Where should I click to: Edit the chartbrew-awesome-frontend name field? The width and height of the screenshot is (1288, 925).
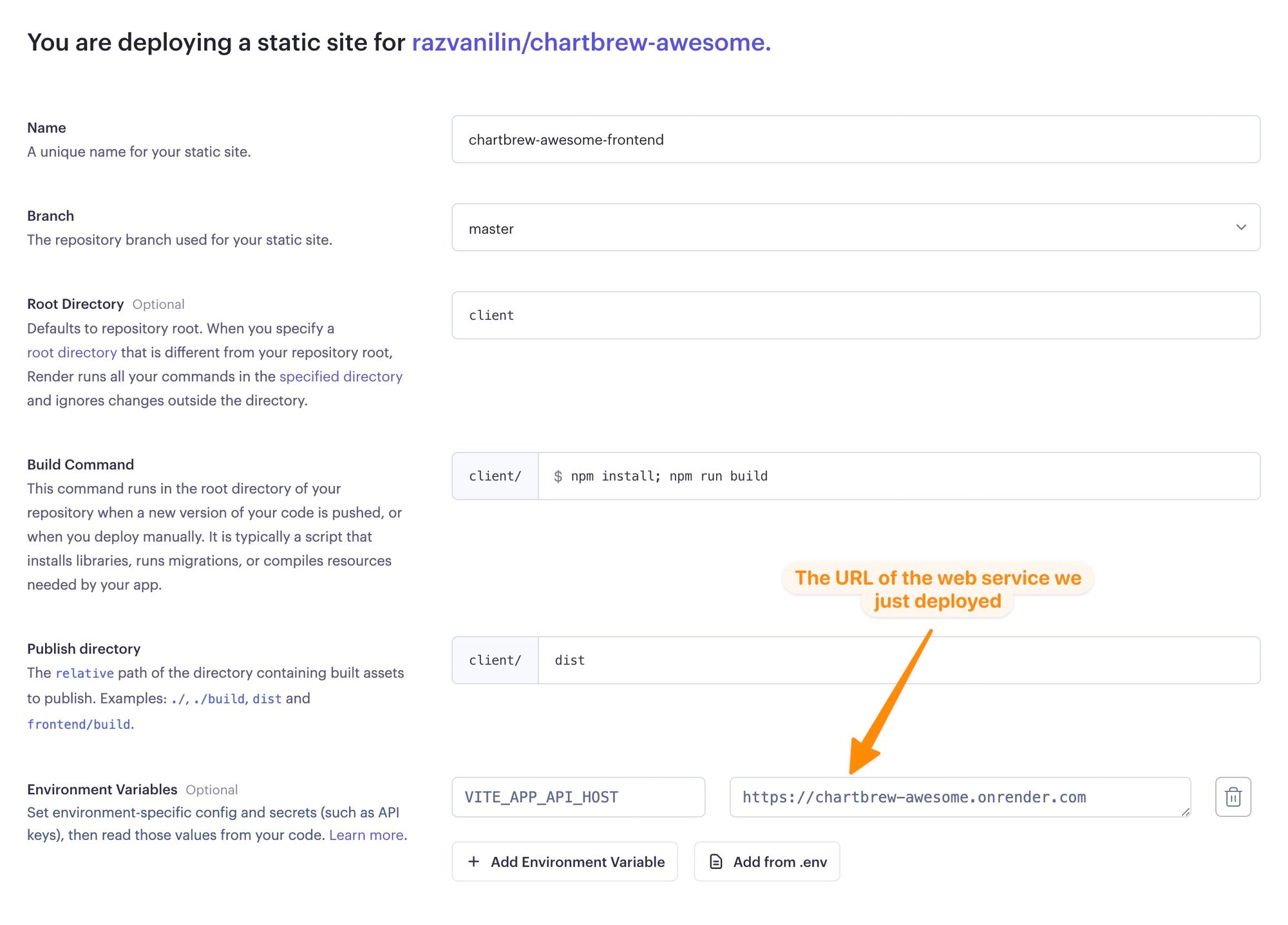coord(855,139)
